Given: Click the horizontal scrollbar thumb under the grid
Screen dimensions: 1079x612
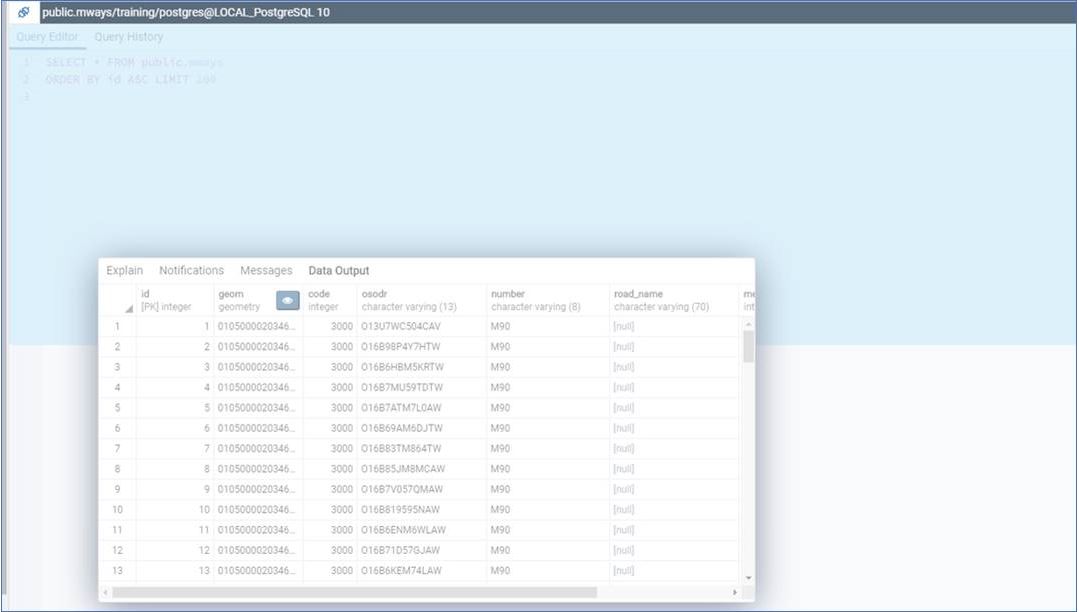Looking at the screenshot, I should [354, 592].
